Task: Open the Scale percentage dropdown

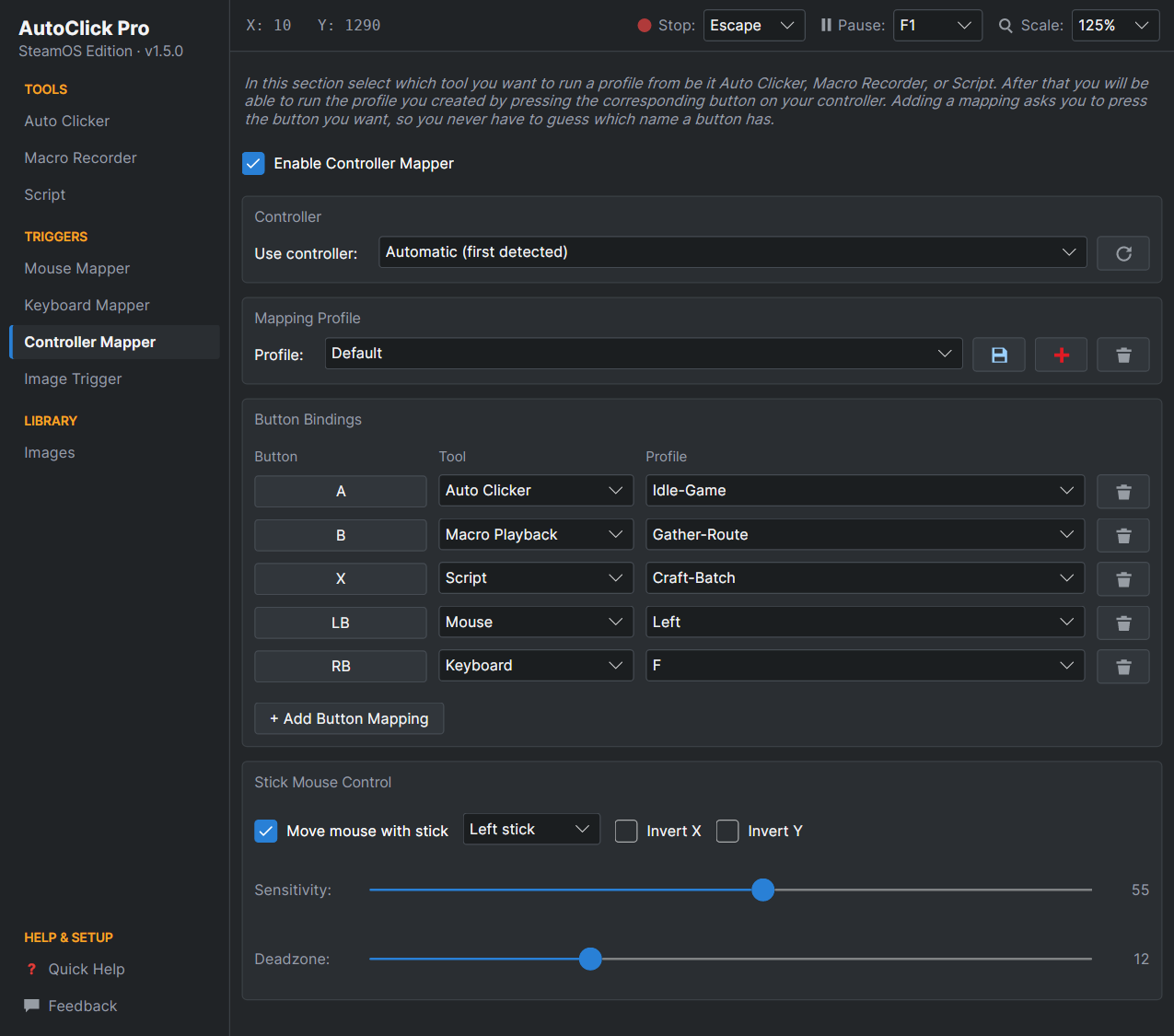Action: 1115,26
